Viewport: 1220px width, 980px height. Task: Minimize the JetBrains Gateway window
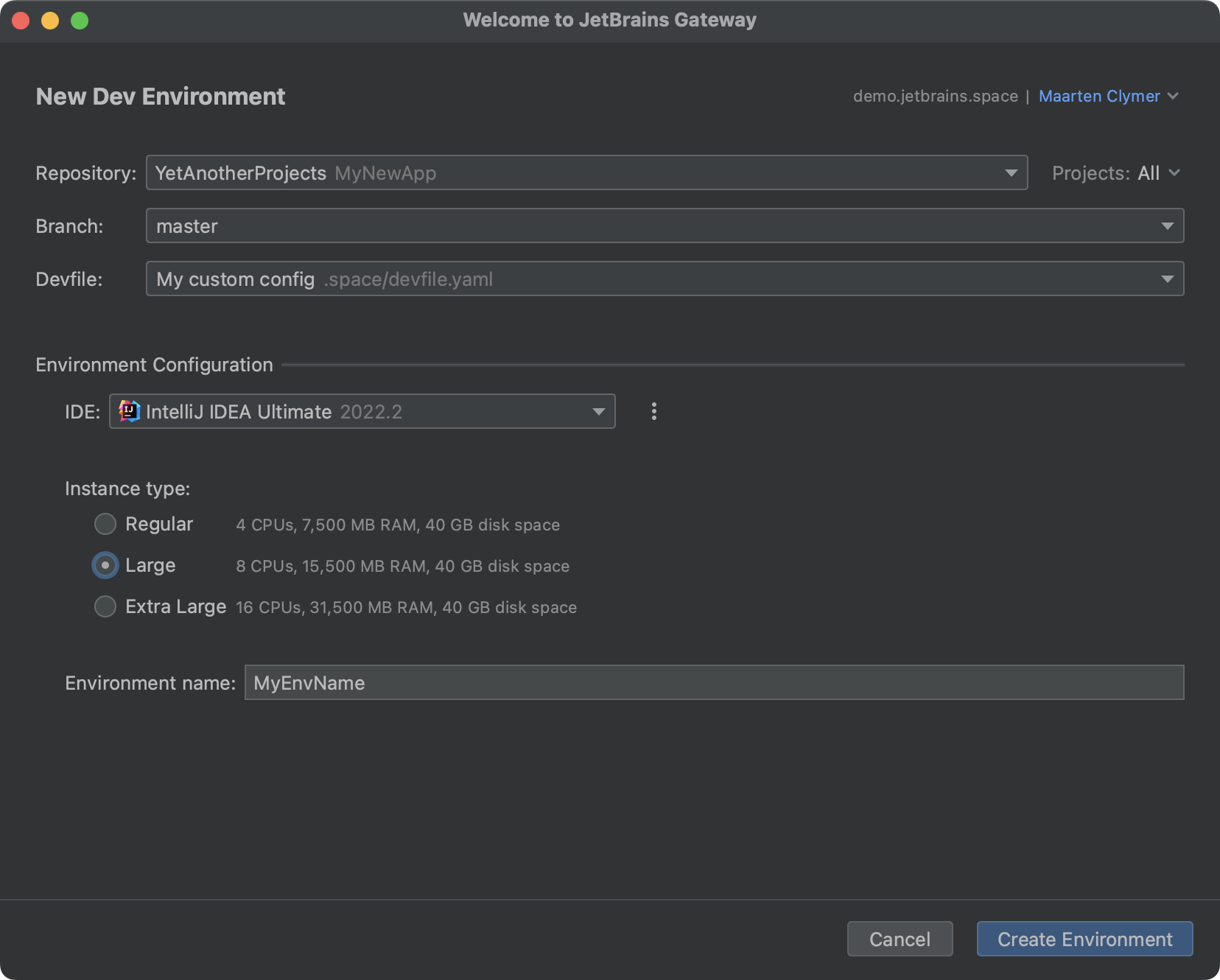click(x=50, y=20)
